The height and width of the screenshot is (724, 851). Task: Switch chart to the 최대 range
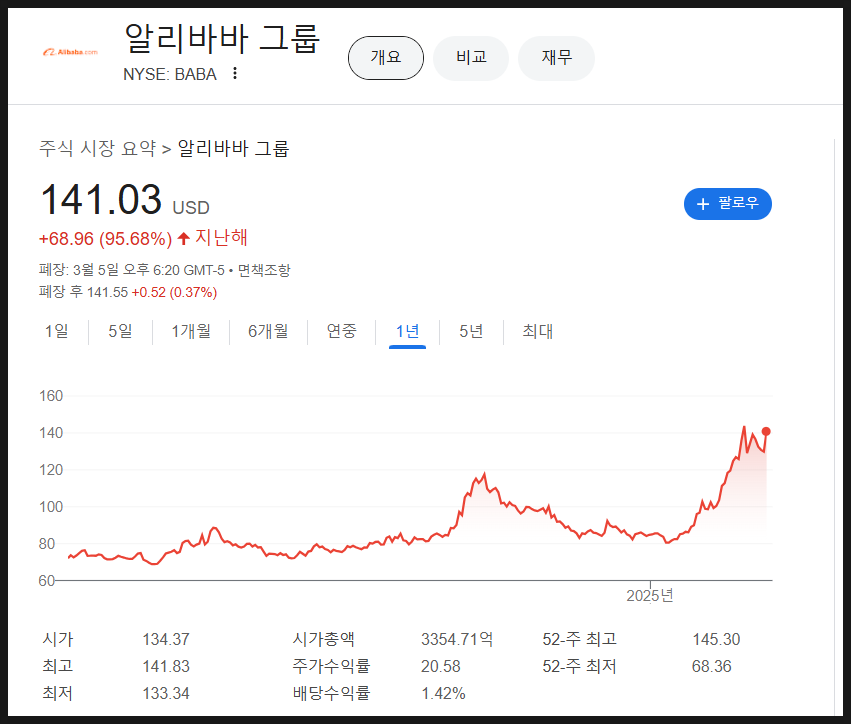coord(538,331)
